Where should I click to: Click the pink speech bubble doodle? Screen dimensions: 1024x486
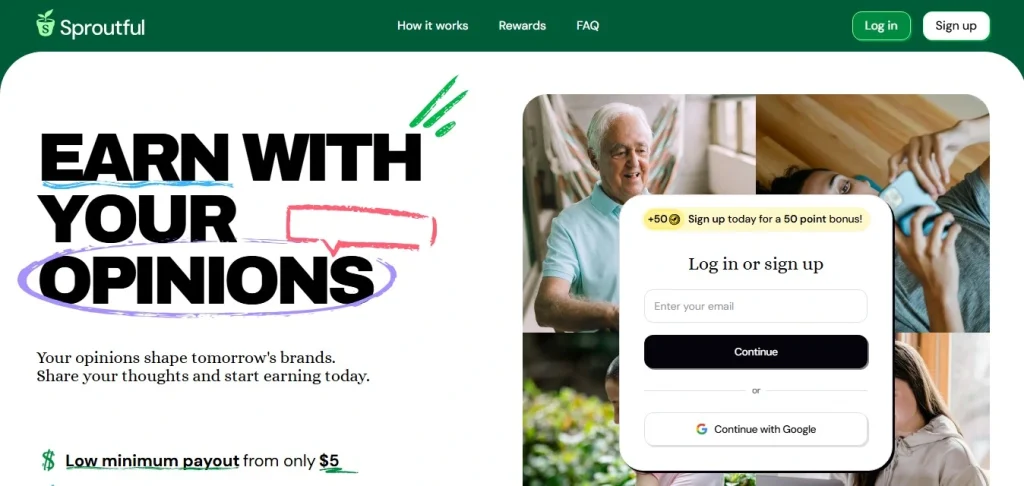361,229
